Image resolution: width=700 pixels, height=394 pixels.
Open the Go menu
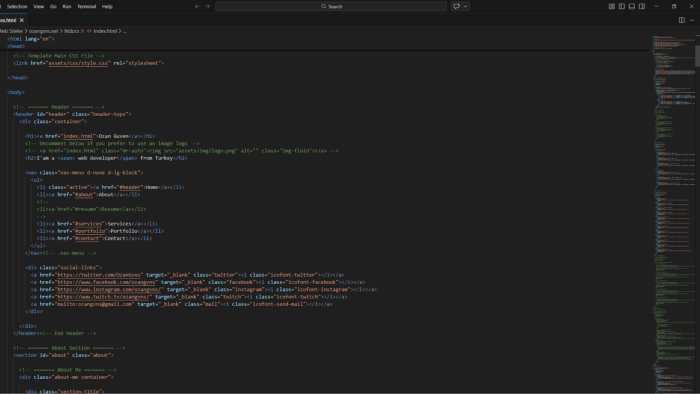pos(53,6)
